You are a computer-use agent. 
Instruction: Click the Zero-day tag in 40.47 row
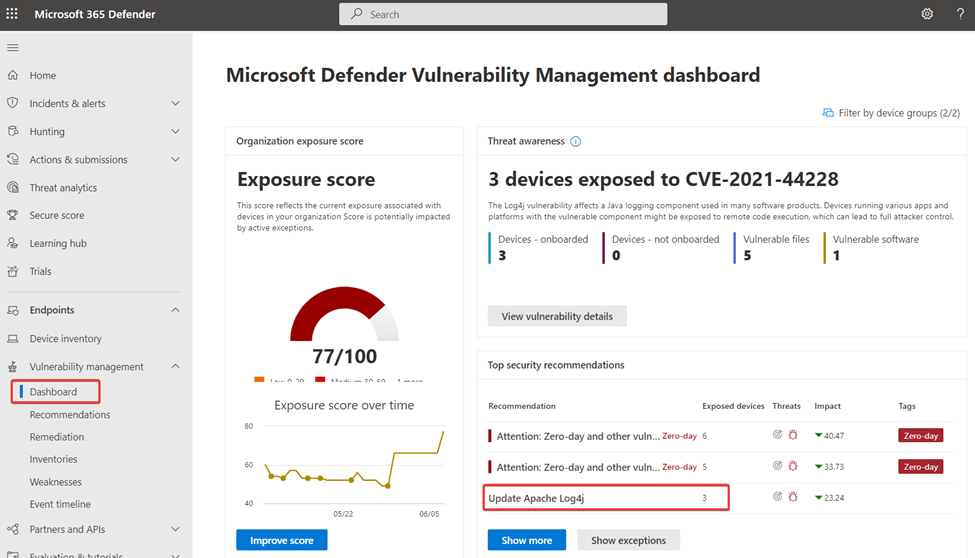coord(920,435)
